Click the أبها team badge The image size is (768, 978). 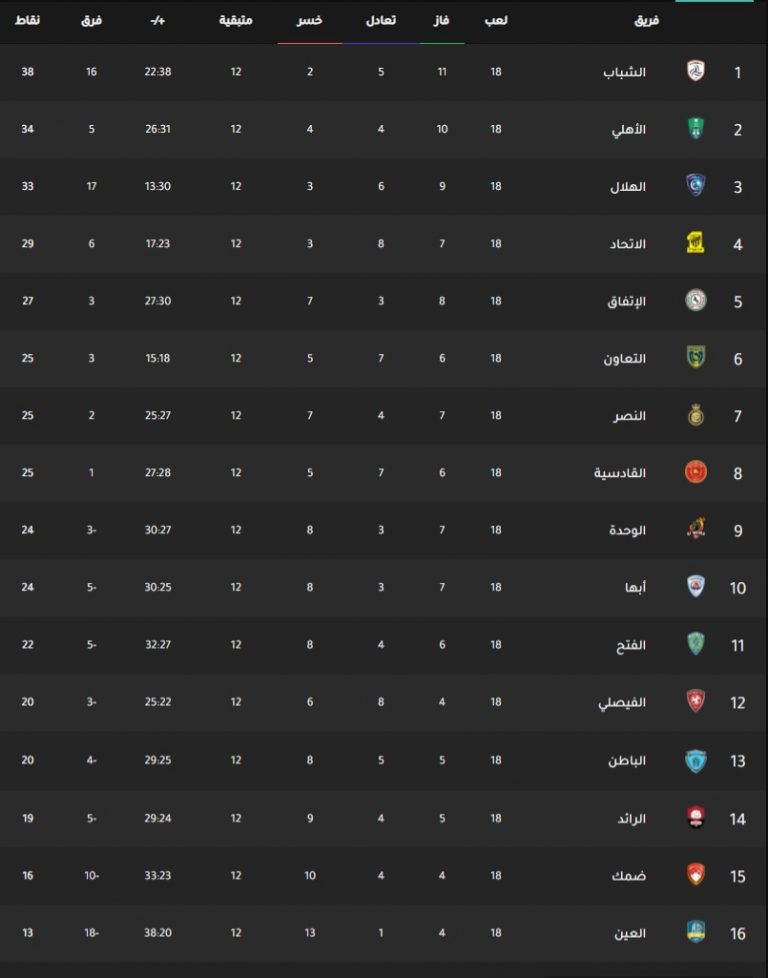pos(696,587)
